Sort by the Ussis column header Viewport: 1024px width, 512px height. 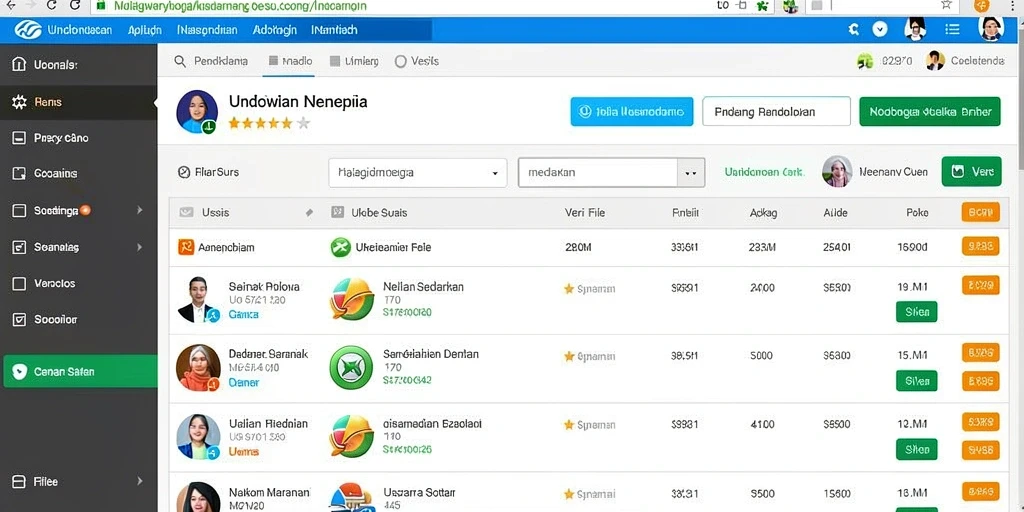pyautogui.click(x=215, y=212)
